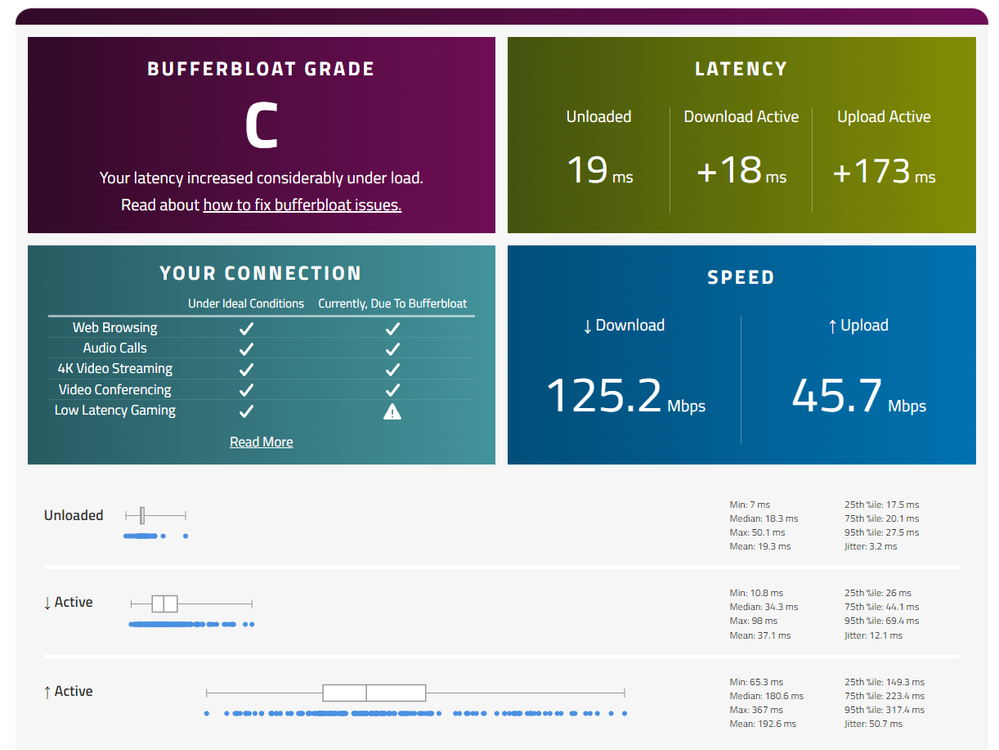Click the Unloaded chart row label

point(73,516)
